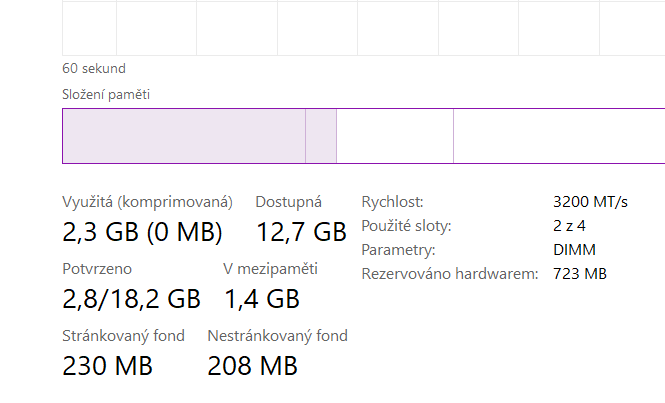Click the "230 MB" paged pool value
The image size is (665, 403).
tap(108, 366)
